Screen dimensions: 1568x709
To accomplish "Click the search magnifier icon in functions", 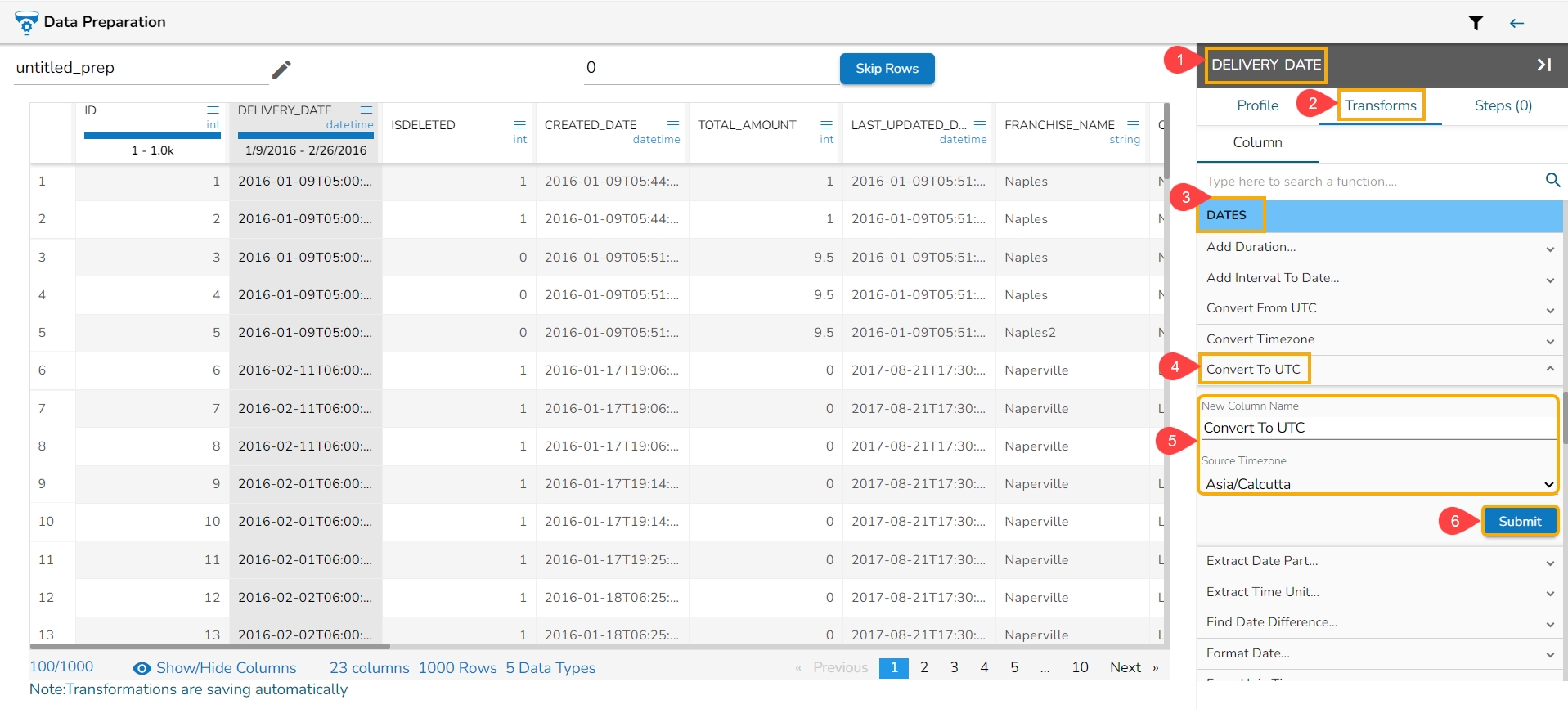I will (x=1552, y=180).
